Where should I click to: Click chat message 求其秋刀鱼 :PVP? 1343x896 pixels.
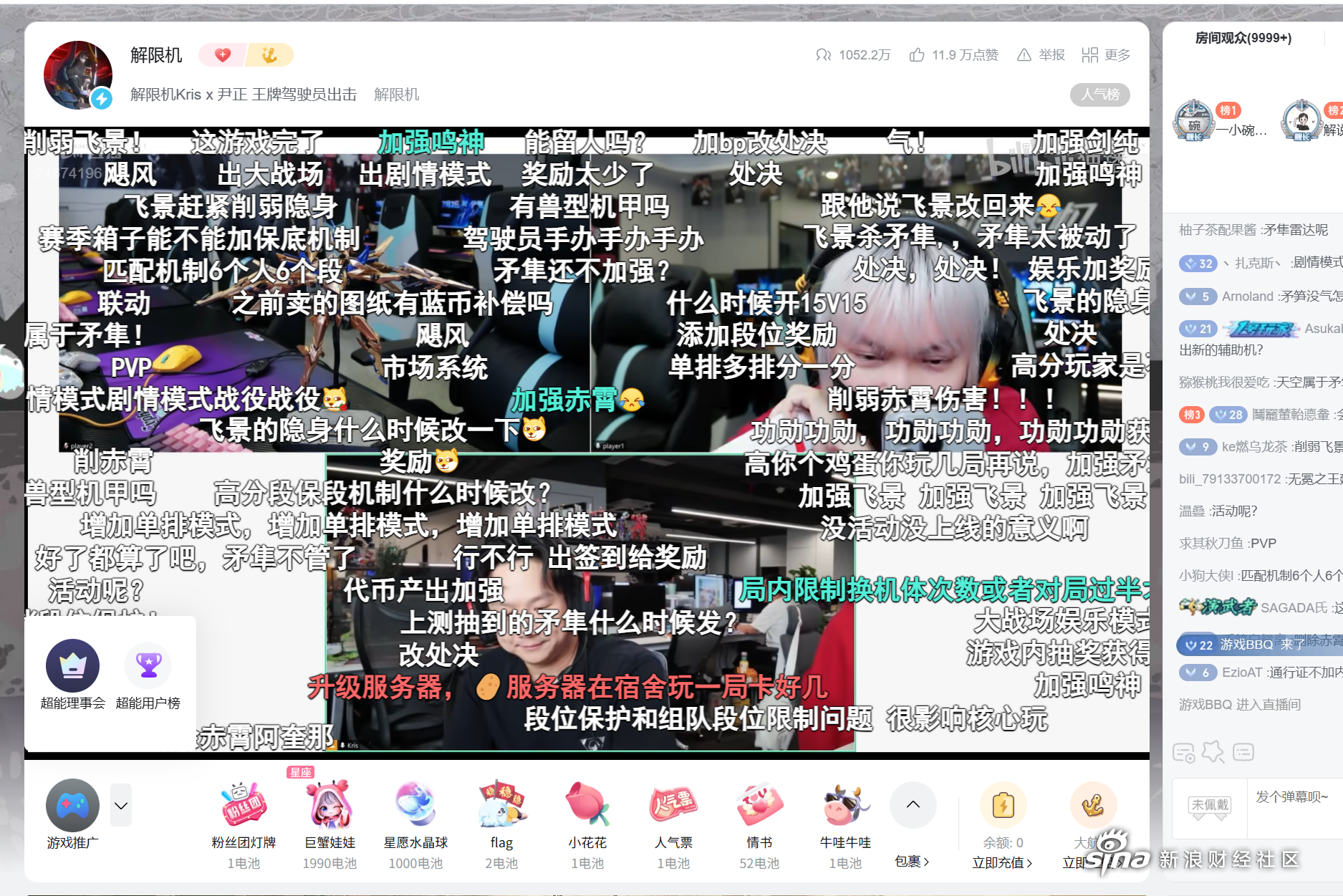tap(1228, 544)
